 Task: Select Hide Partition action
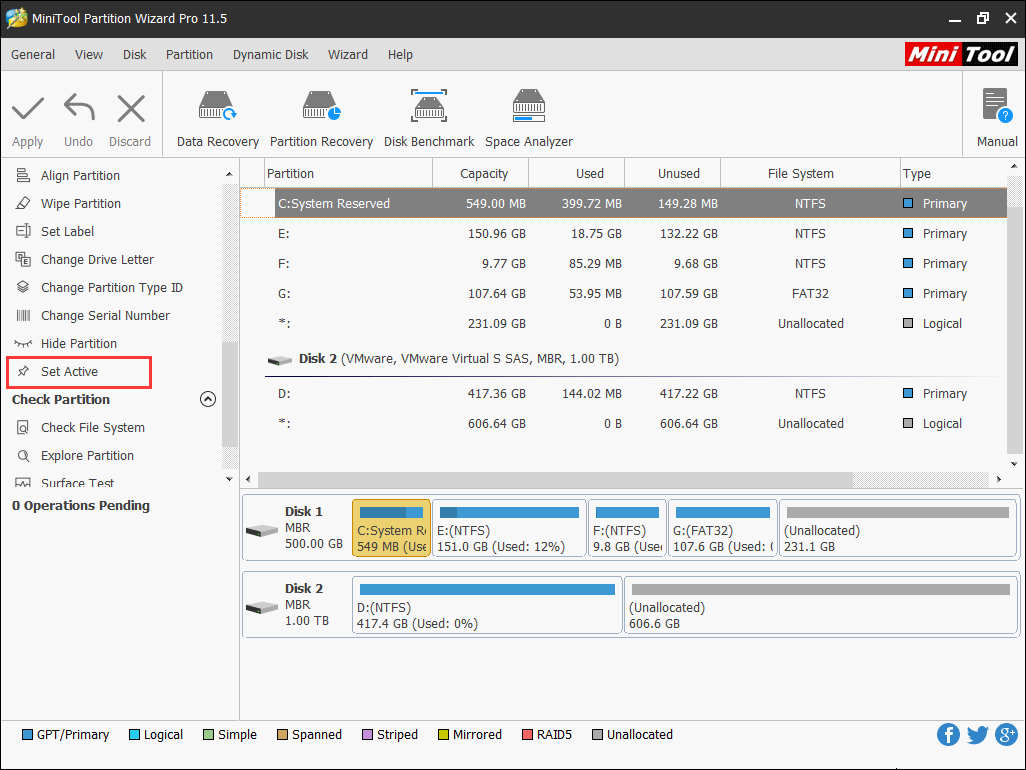pyautogui.click(x=79, y=344)
